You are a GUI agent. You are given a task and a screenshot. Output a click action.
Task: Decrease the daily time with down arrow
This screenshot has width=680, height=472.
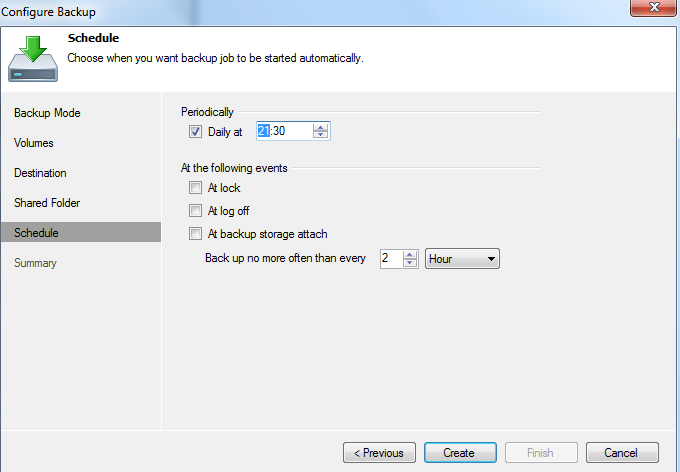[320, 134]
